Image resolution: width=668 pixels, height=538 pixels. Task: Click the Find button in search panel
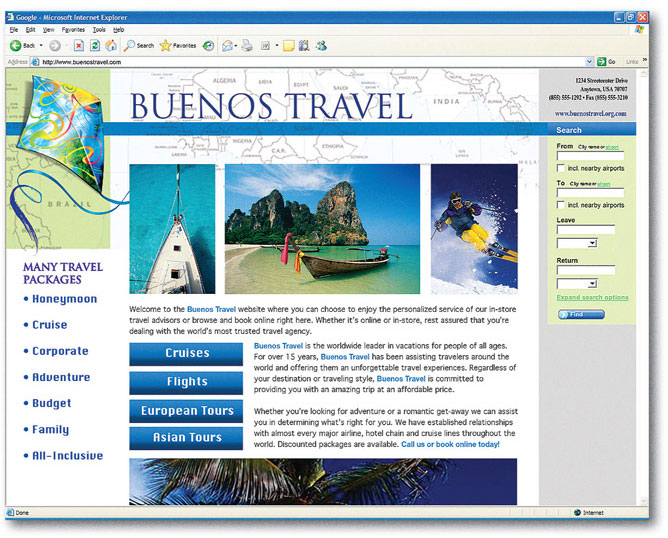pyautogui.click(x=581, y=314)
